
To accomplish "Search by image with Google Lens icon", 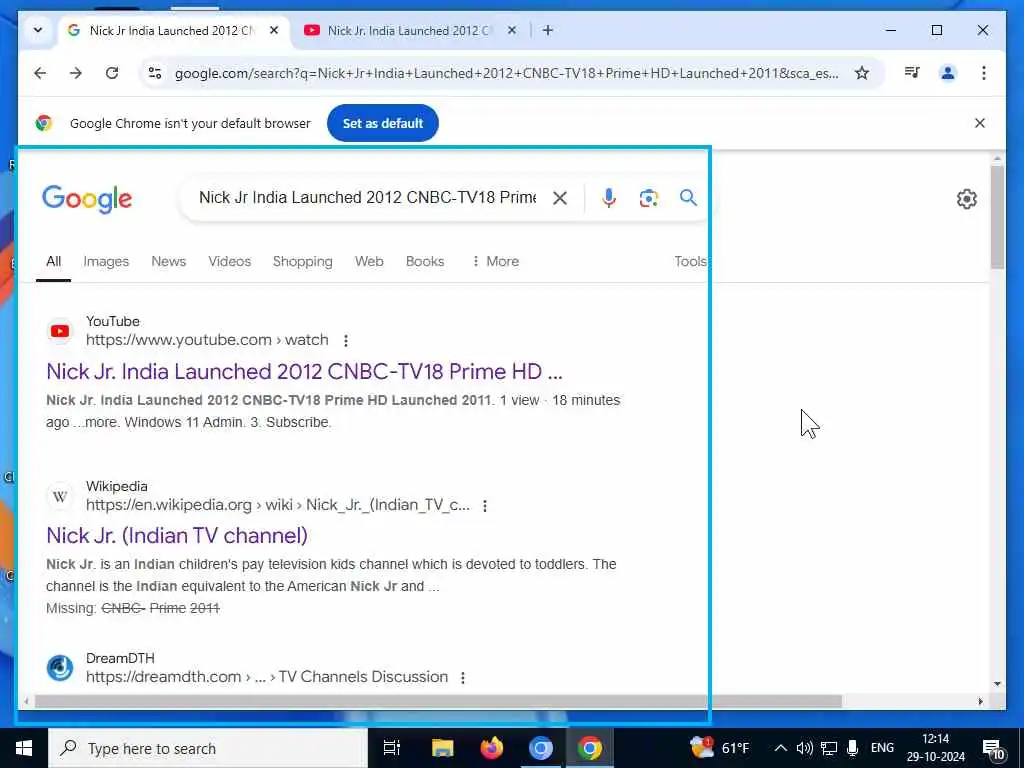I will click(648, 198).
